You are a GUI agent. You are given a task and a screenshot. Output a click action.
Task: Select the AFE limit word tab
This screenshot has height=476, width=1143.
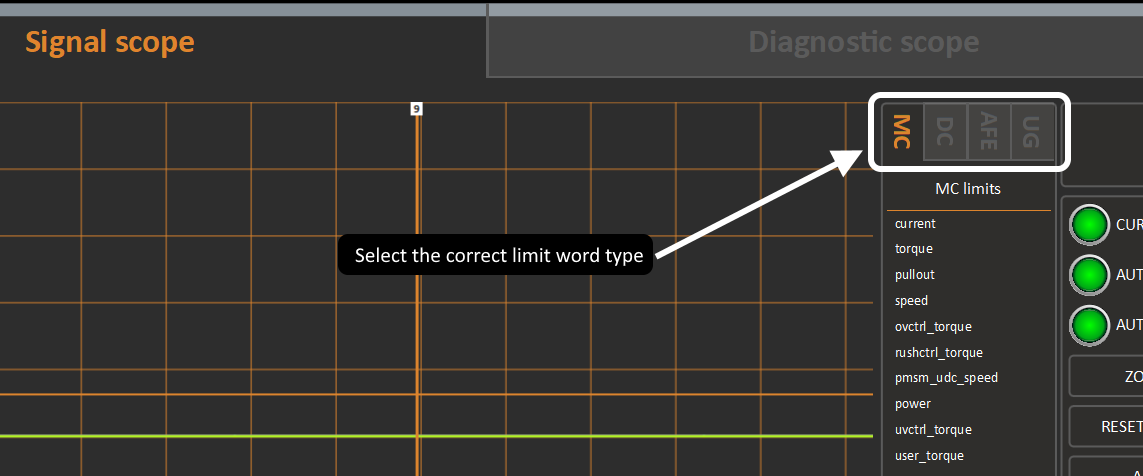(x=989, y=132)
